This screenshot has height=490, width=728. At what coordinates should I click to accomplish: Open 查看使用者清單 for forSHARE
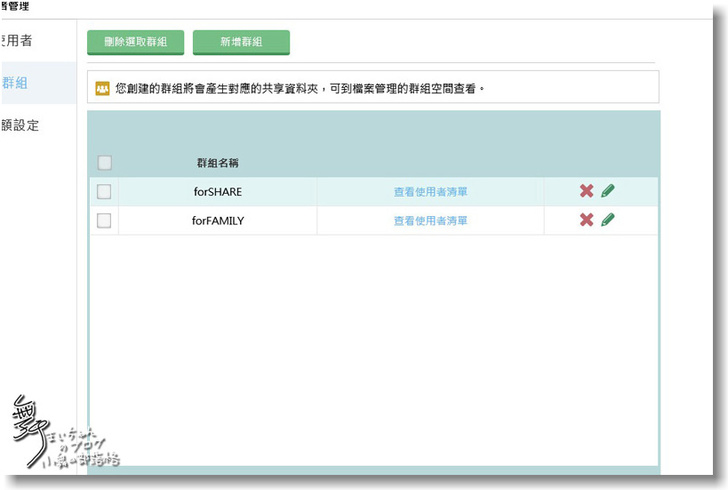430,192
